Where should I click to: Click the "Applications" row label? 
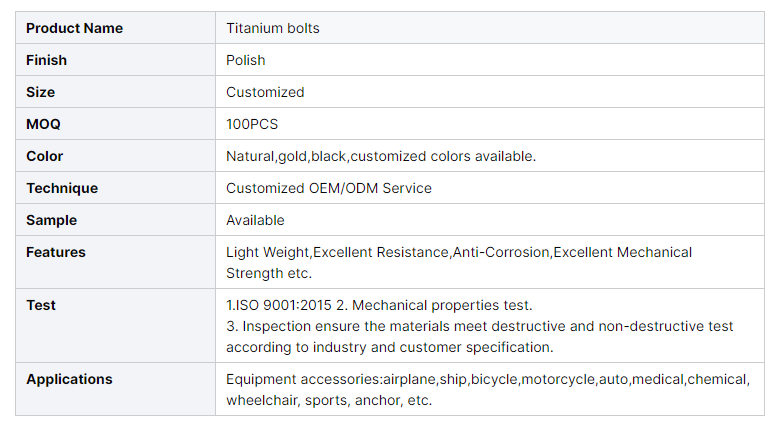coord(69,379)
